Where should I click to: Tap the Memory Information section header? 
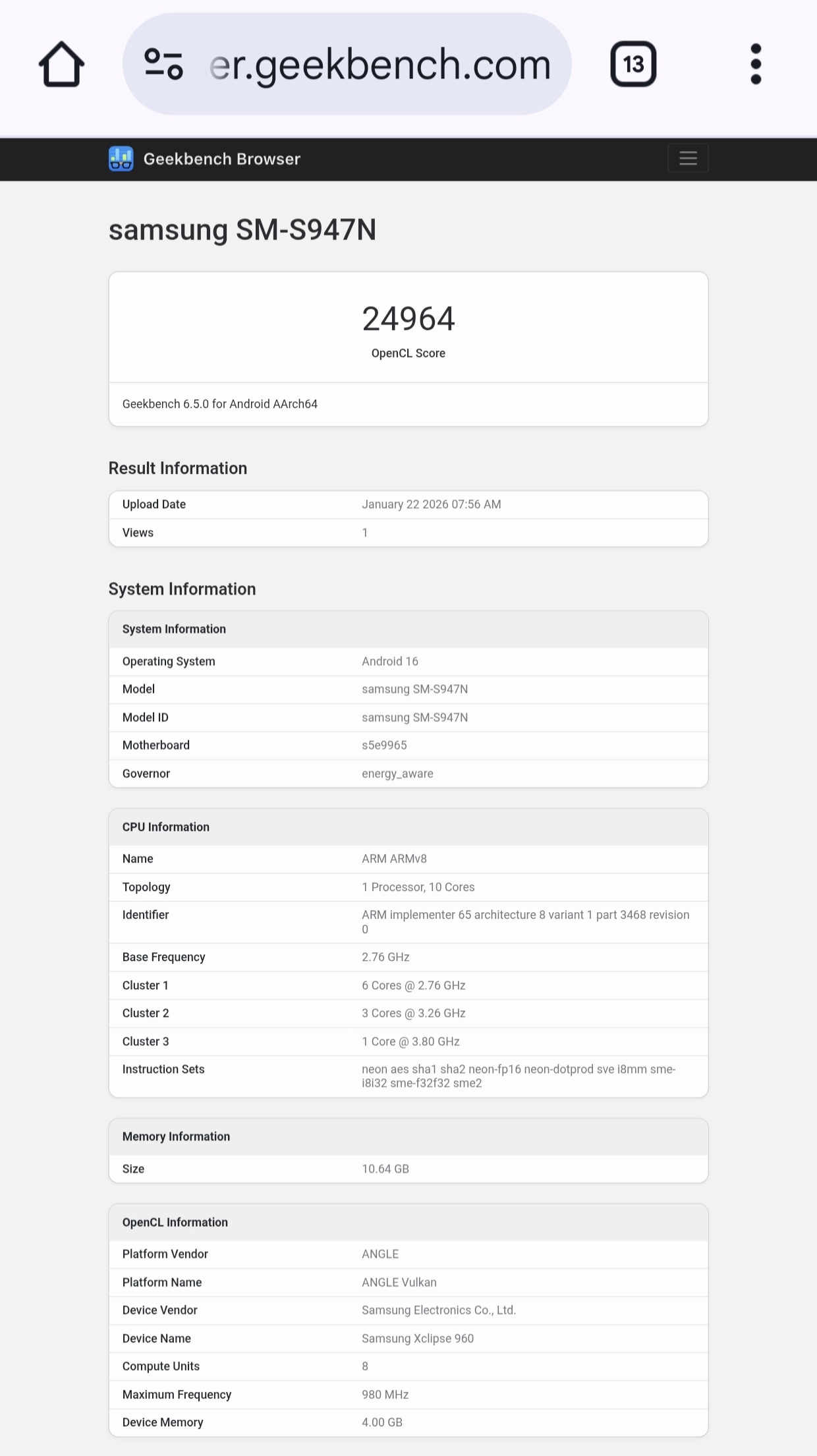coord(176,1136)
